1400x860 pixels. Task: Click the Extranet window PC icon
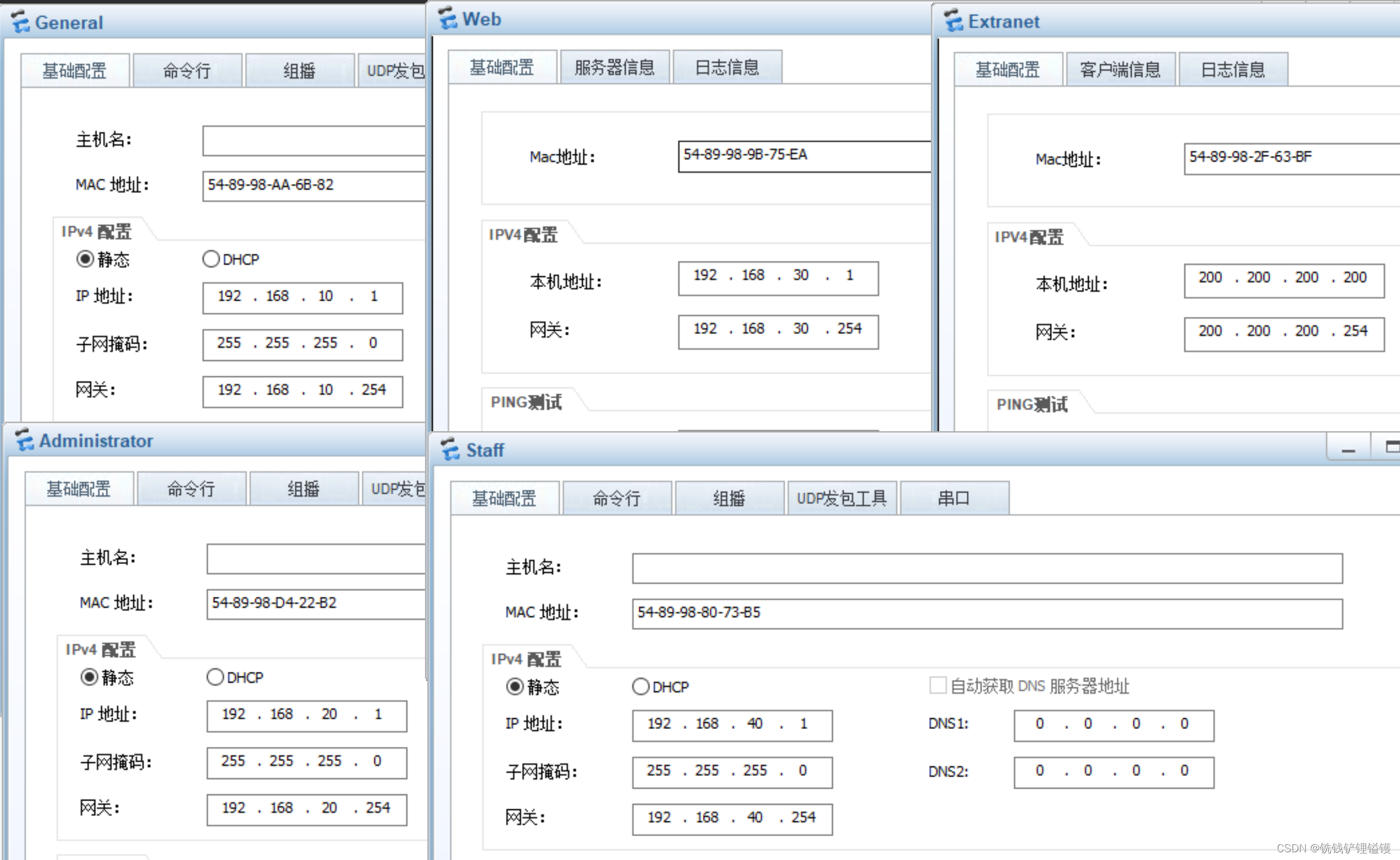(x=953, y=21)
